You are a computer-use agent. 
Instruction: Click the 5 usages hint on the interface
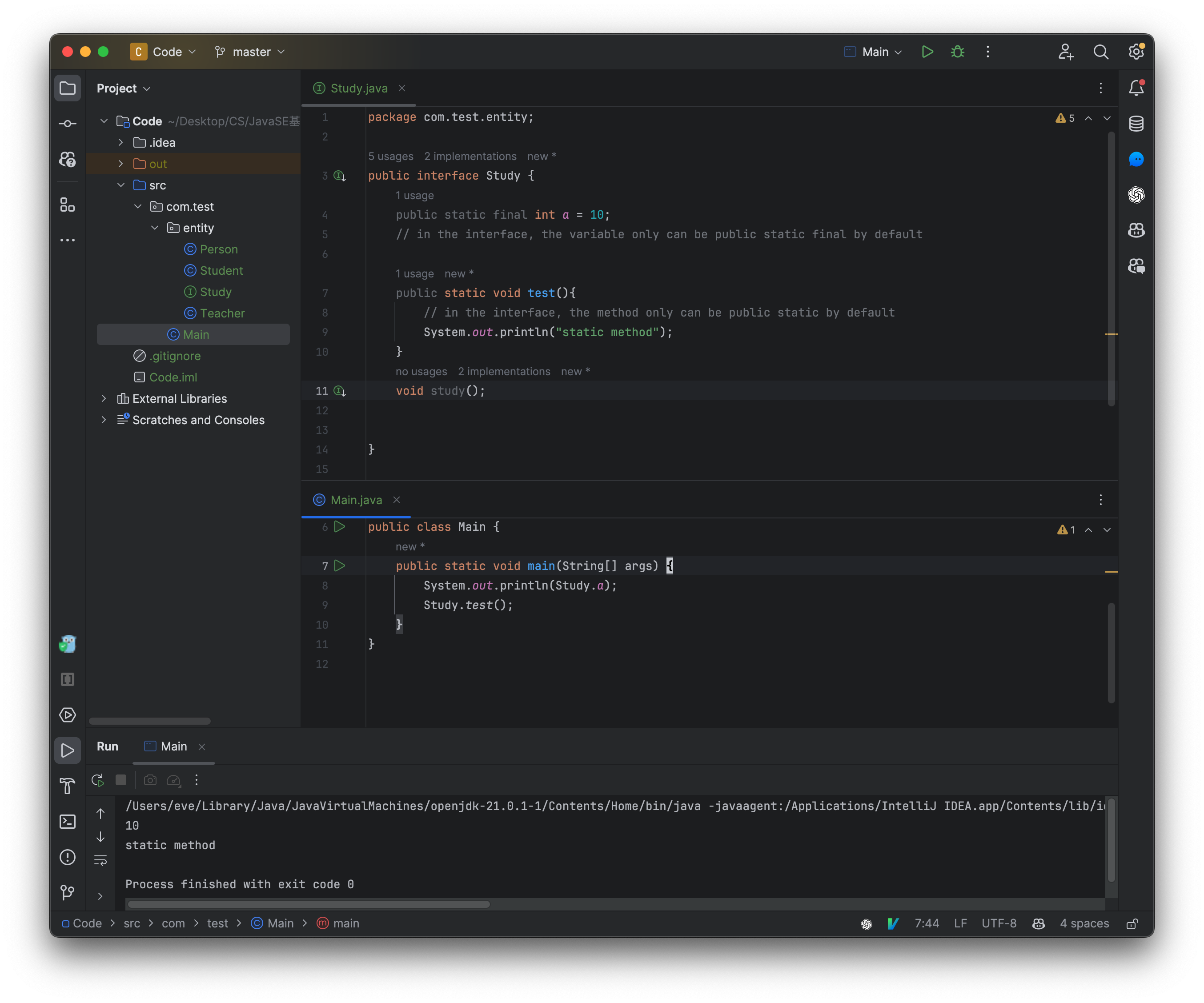(x=390, y=156)
